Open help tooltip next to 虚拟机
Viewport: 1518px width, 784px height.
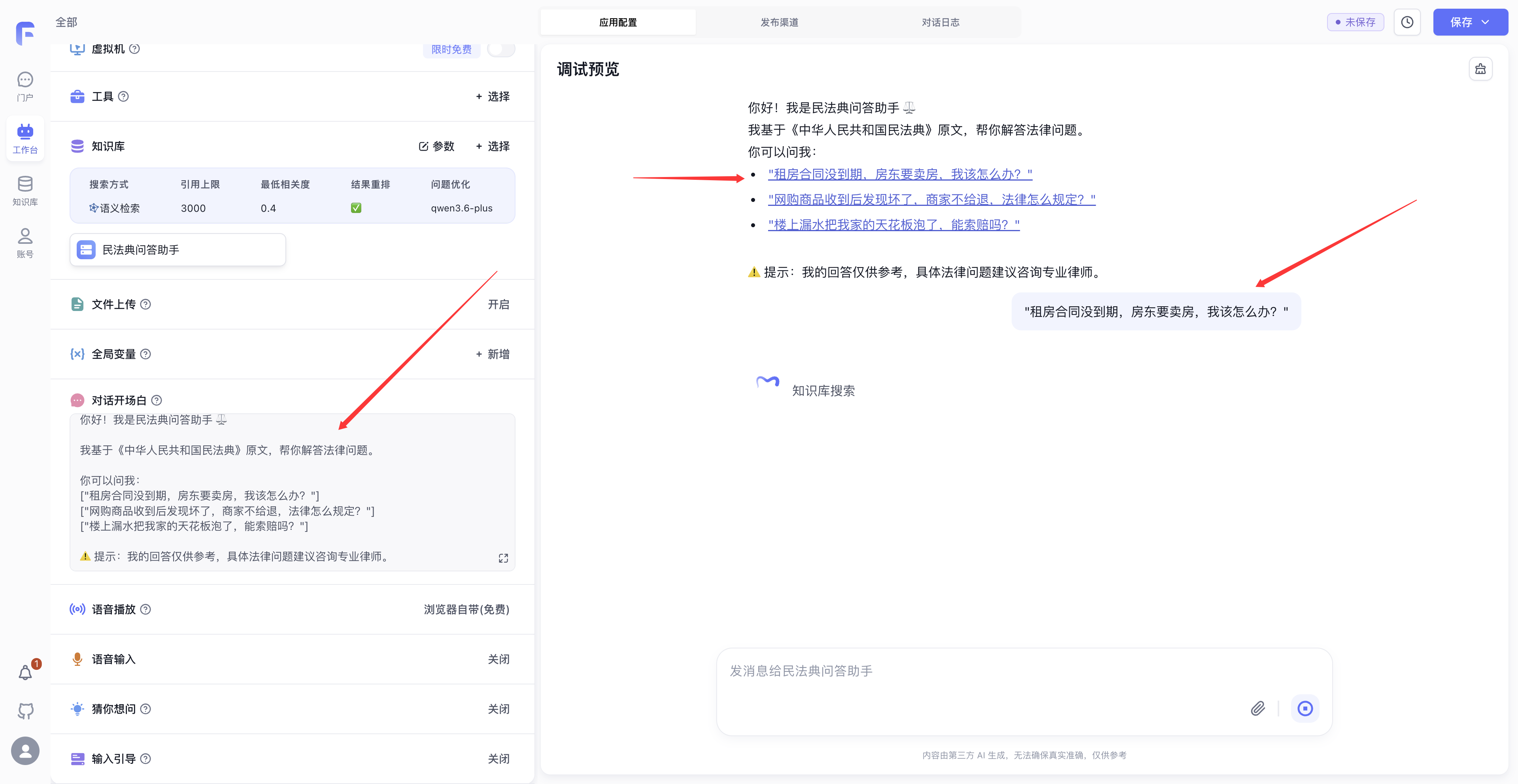point(134,49)
